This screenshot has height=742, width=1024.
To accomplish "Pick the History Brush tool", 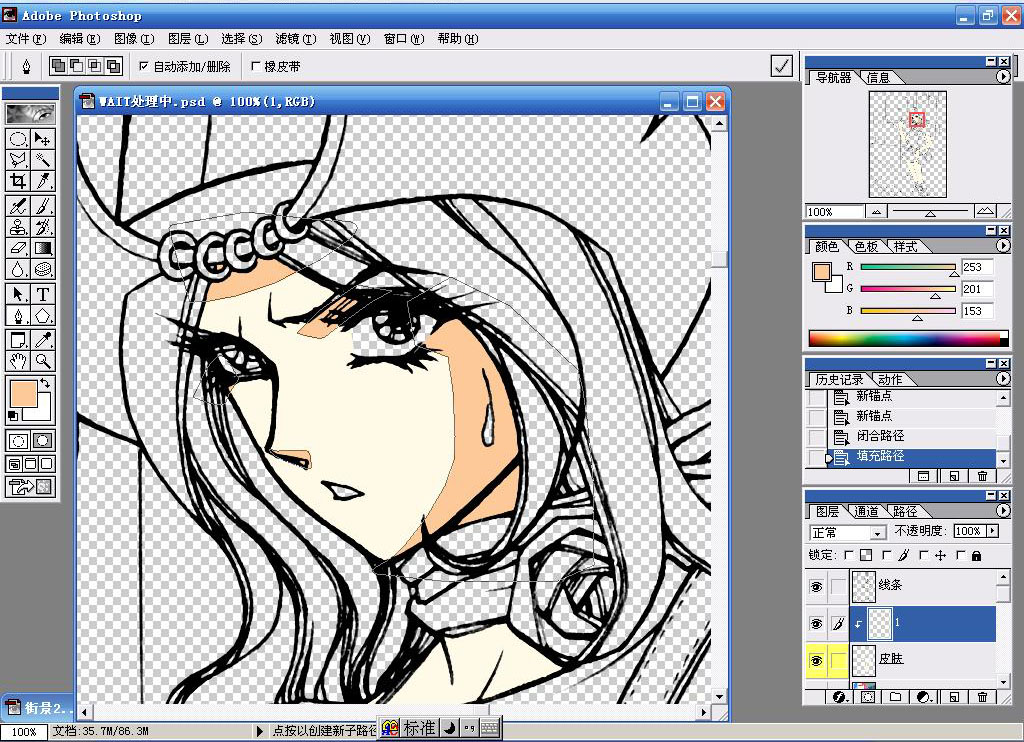I will (x=42, y=227).
